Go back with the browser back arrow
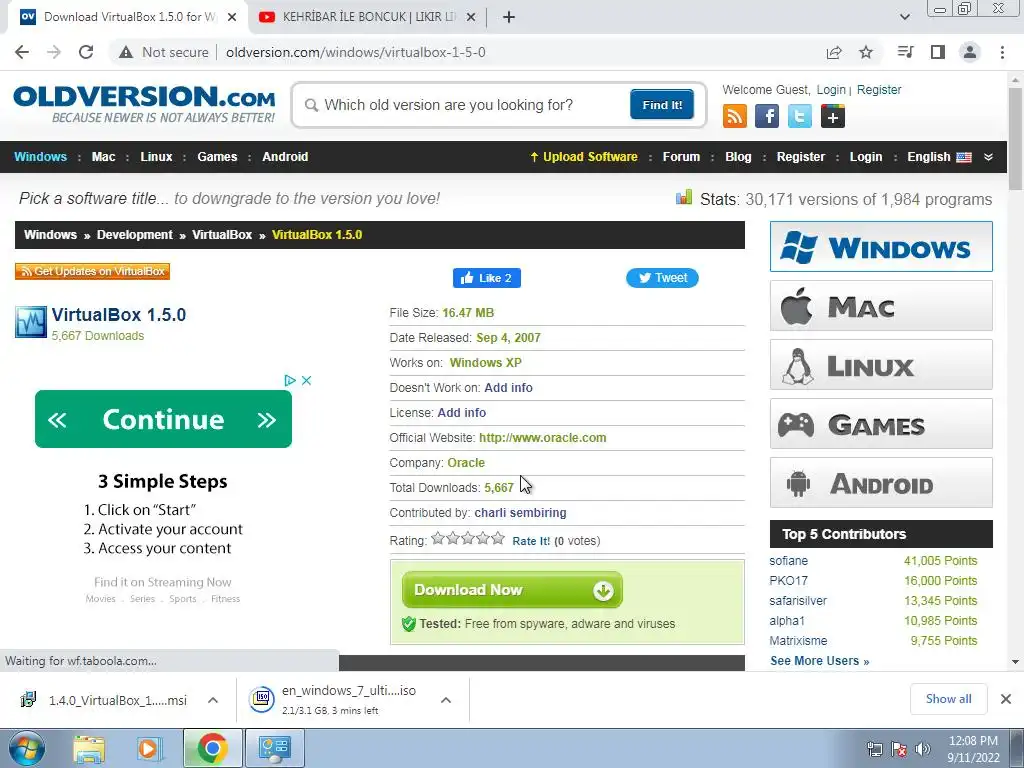 [x=22, y=52]
